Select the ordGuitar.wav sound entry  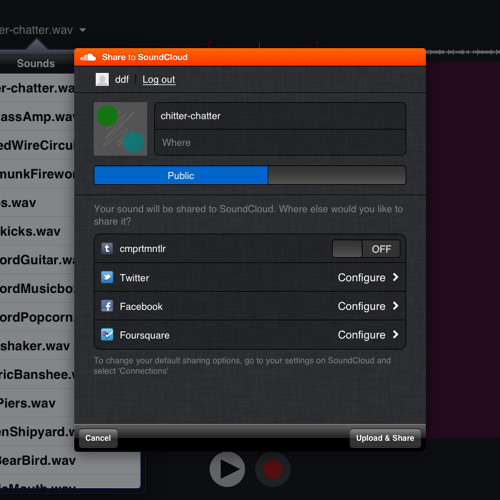point(37,260)
